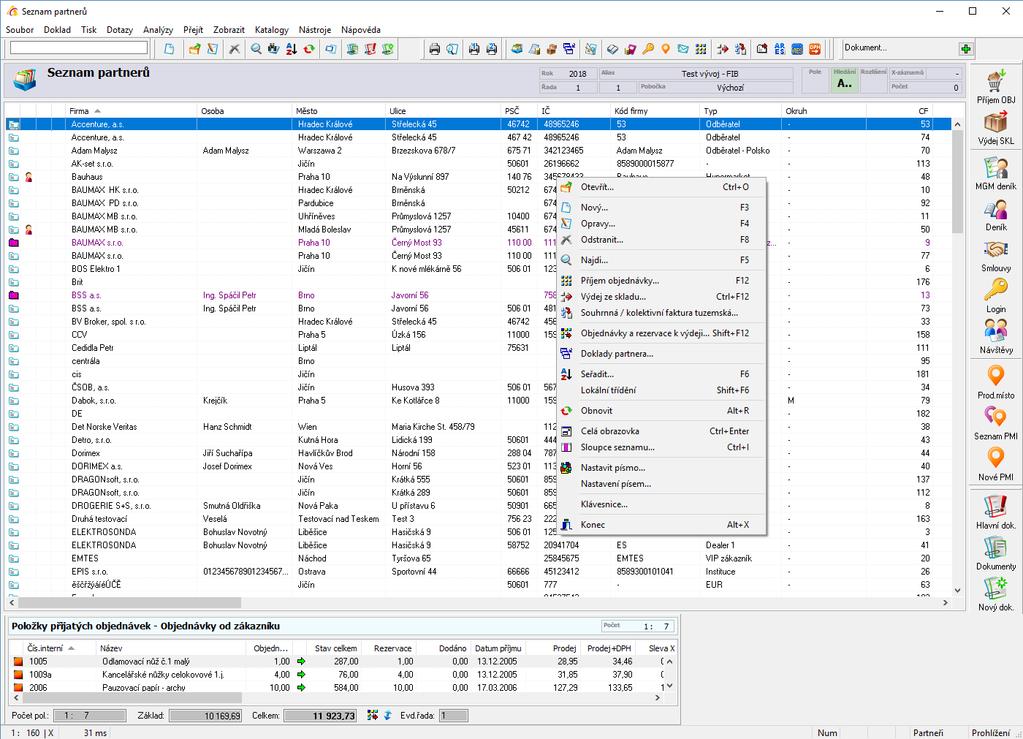1023x739 pixels.
Task: Choose Odstranit... in the context menu
Action: click(662, 239)
